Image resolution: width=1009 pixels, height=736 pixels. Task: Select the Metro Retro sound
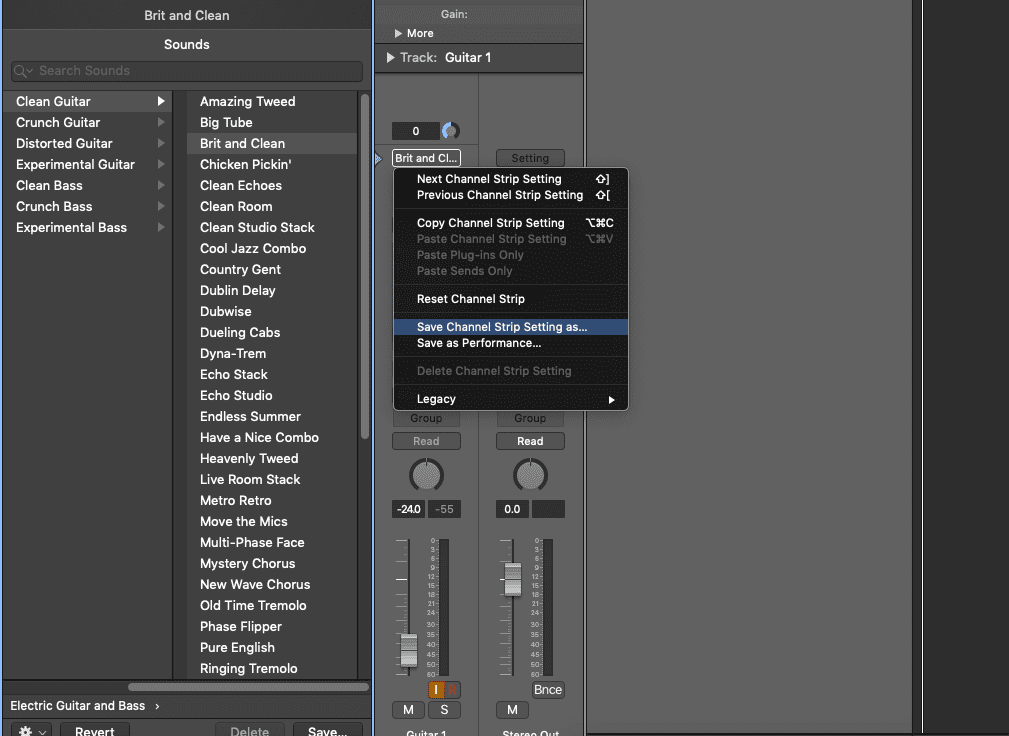[272, 501]
